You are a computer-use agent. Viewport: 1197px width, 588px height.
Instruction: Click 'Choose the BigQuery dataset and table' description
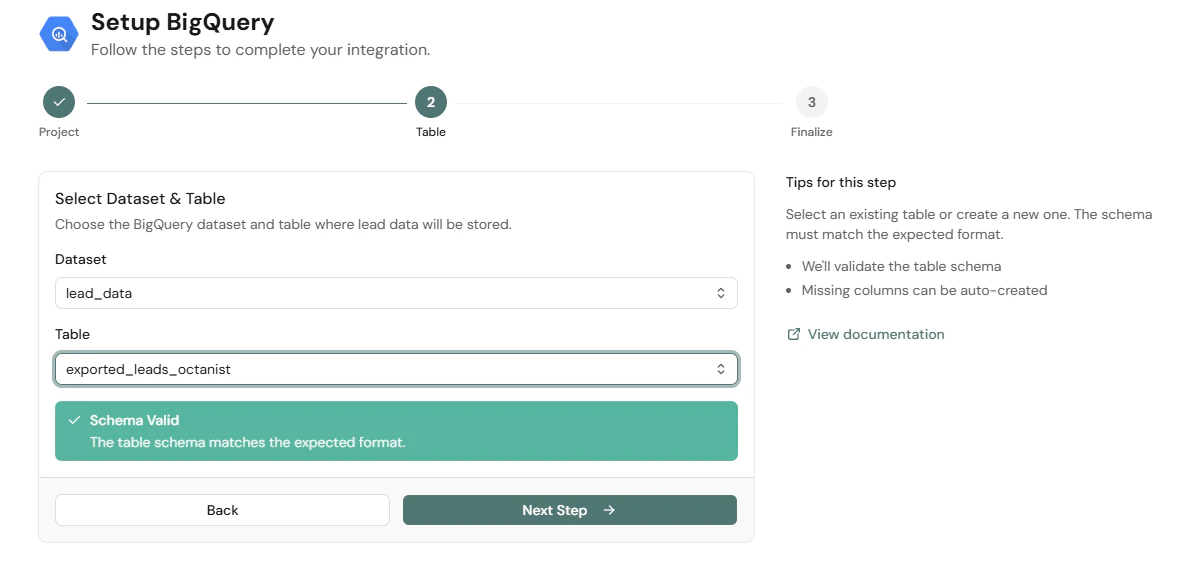tap(283, 225)
